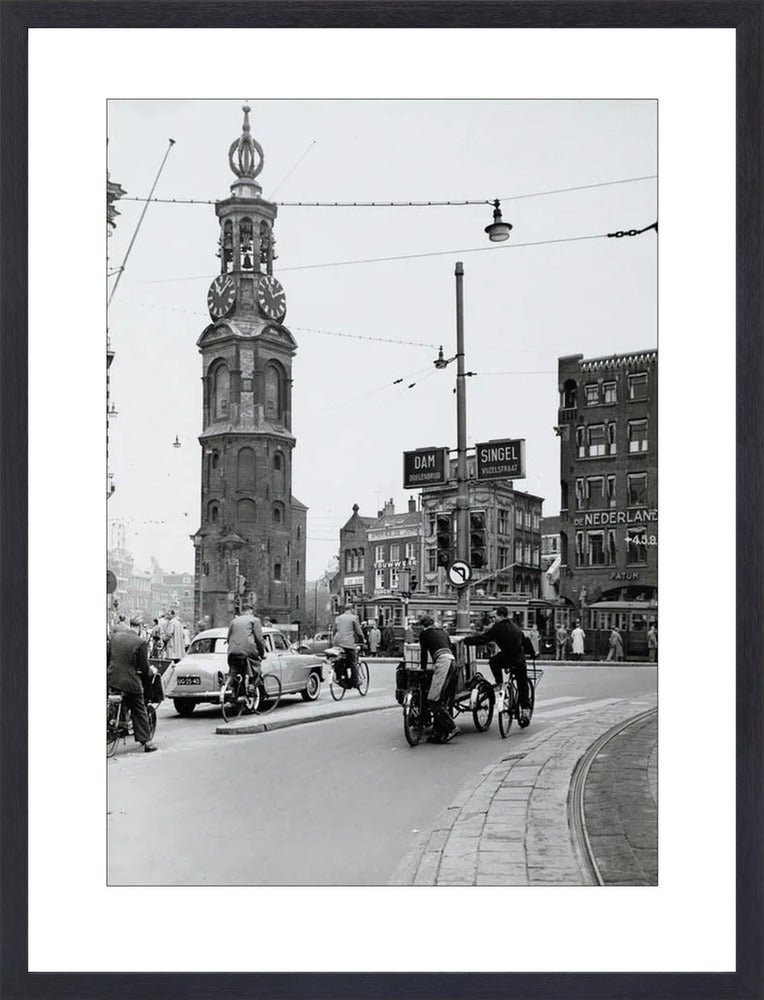Click the DAM street sign

coord(425,467)
